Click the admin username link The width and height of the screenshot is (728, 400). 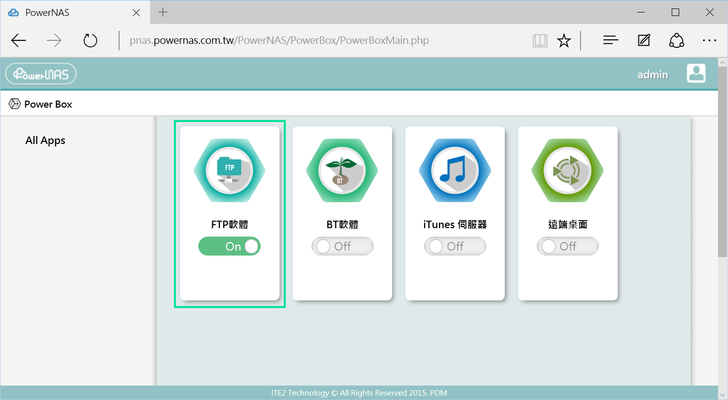coord(653,75)
